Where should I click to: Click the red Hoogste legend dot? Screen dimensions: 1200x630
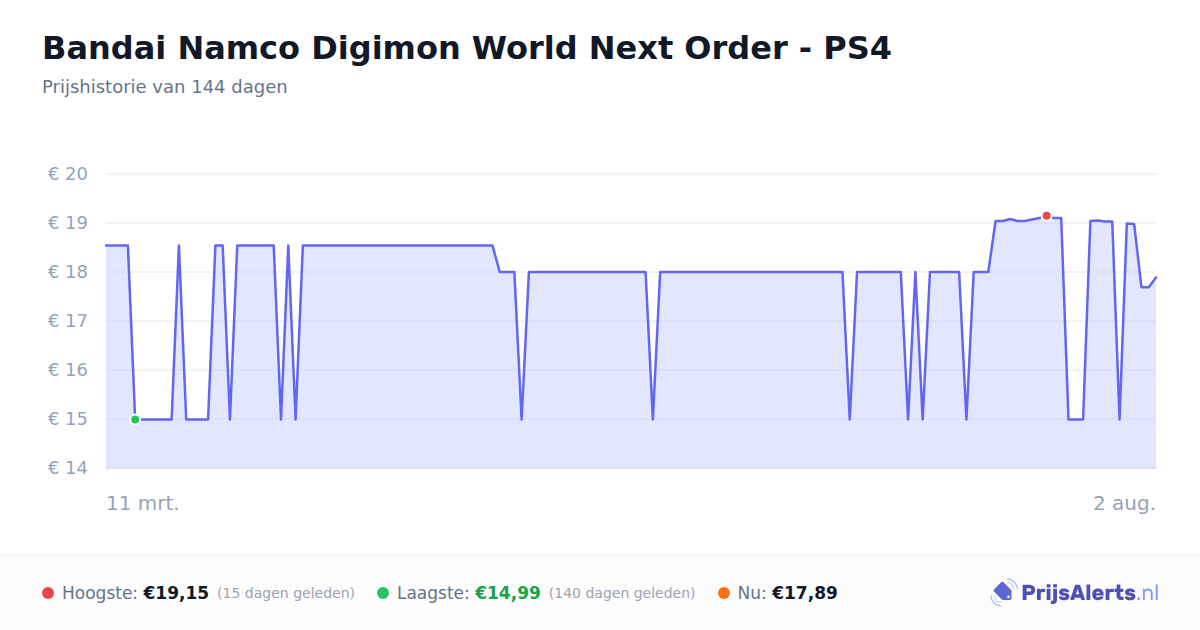(x=48, y=593)
